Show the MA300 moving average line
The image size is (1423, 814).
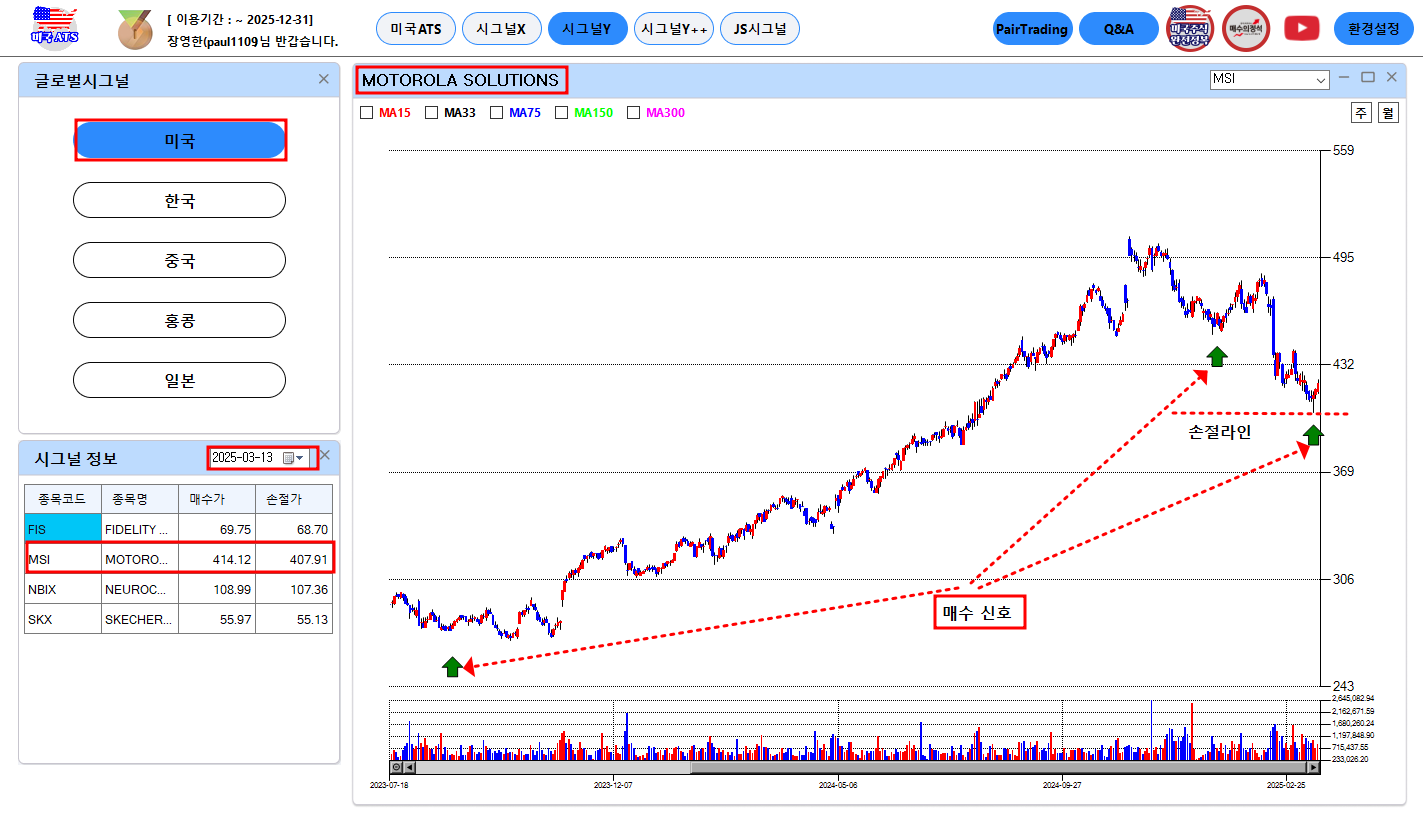[x=633, y=113]
